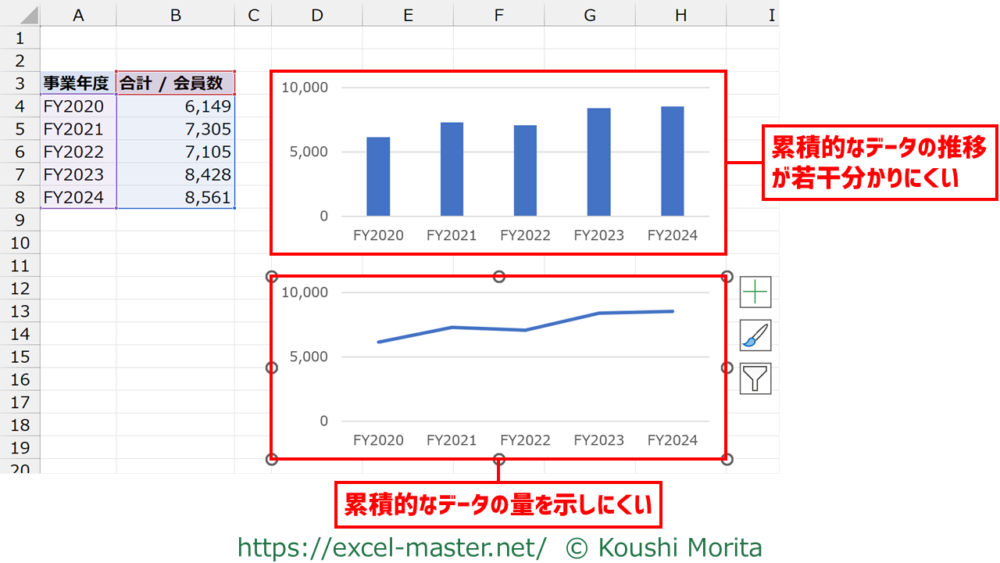Click the bottom-left chart resize handle
1000x563 pixels.
point(271,459)
